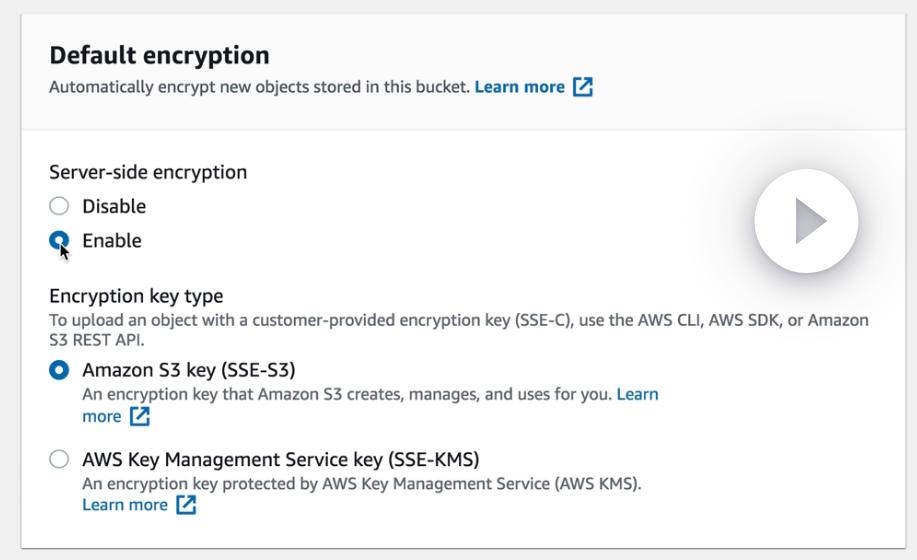Viewport: 917px width, 560px height.
Task: Click the AWS Key Management Service key label
Action: tap(280, 460)
